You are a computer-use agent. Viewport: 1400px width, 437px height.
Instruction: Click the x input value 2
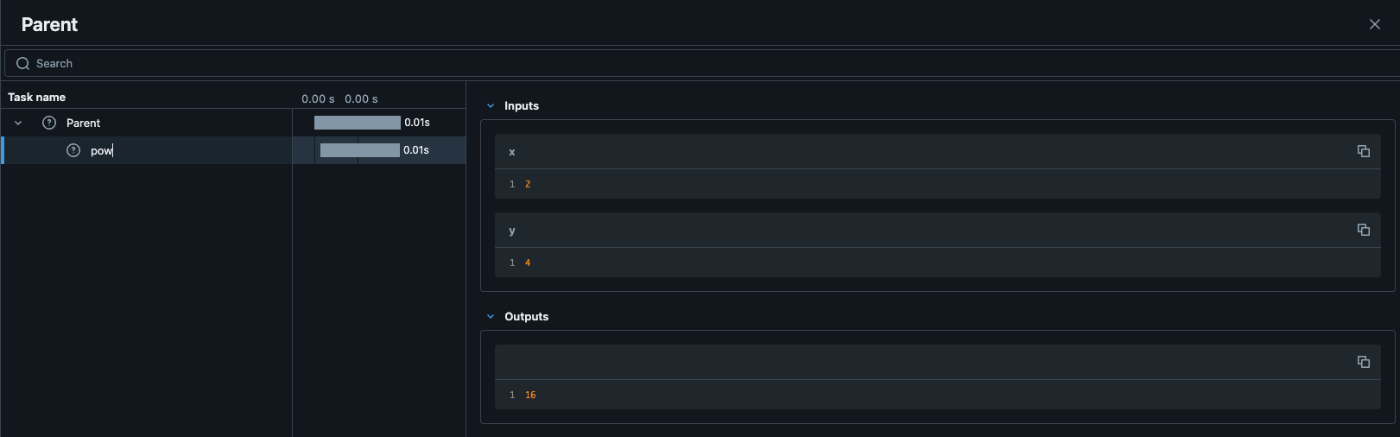tap(527, 184)
